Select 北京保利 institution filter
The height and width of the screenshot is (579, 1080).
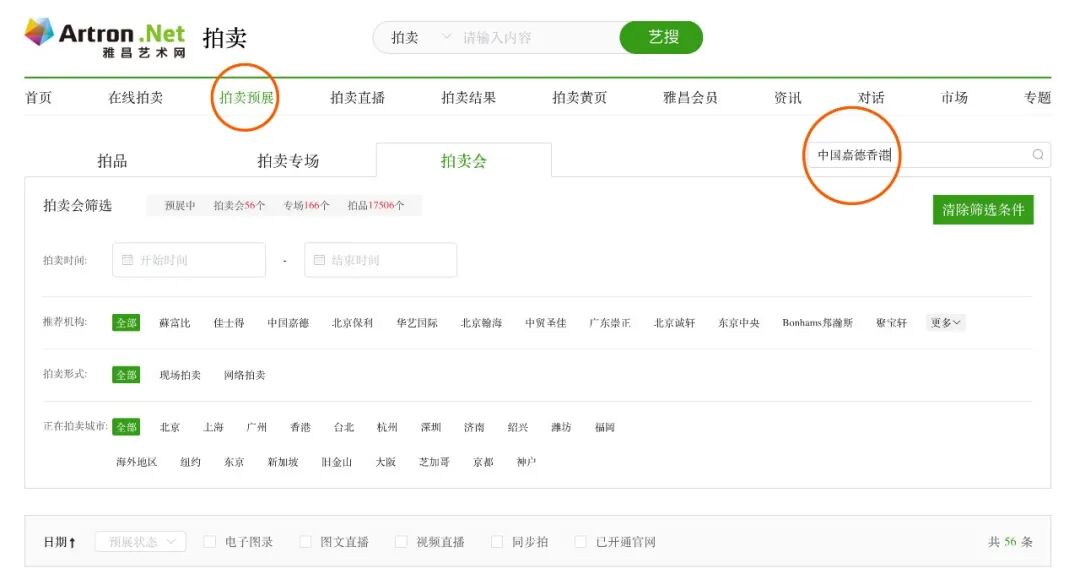click(352, 323)
